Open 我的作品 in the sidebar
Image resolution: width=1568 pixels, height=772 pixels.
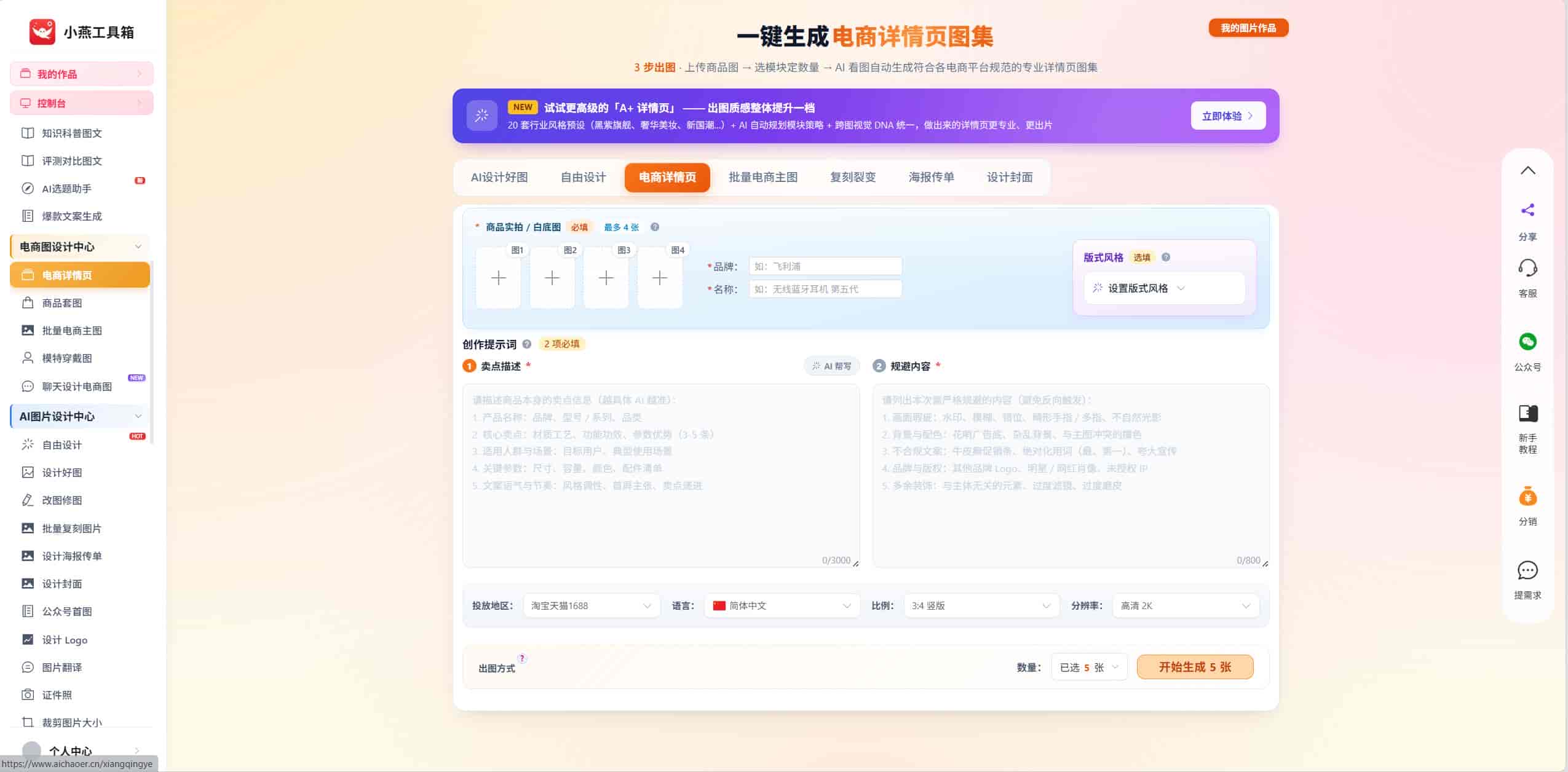pyautogui.click(x=82, y=74)
